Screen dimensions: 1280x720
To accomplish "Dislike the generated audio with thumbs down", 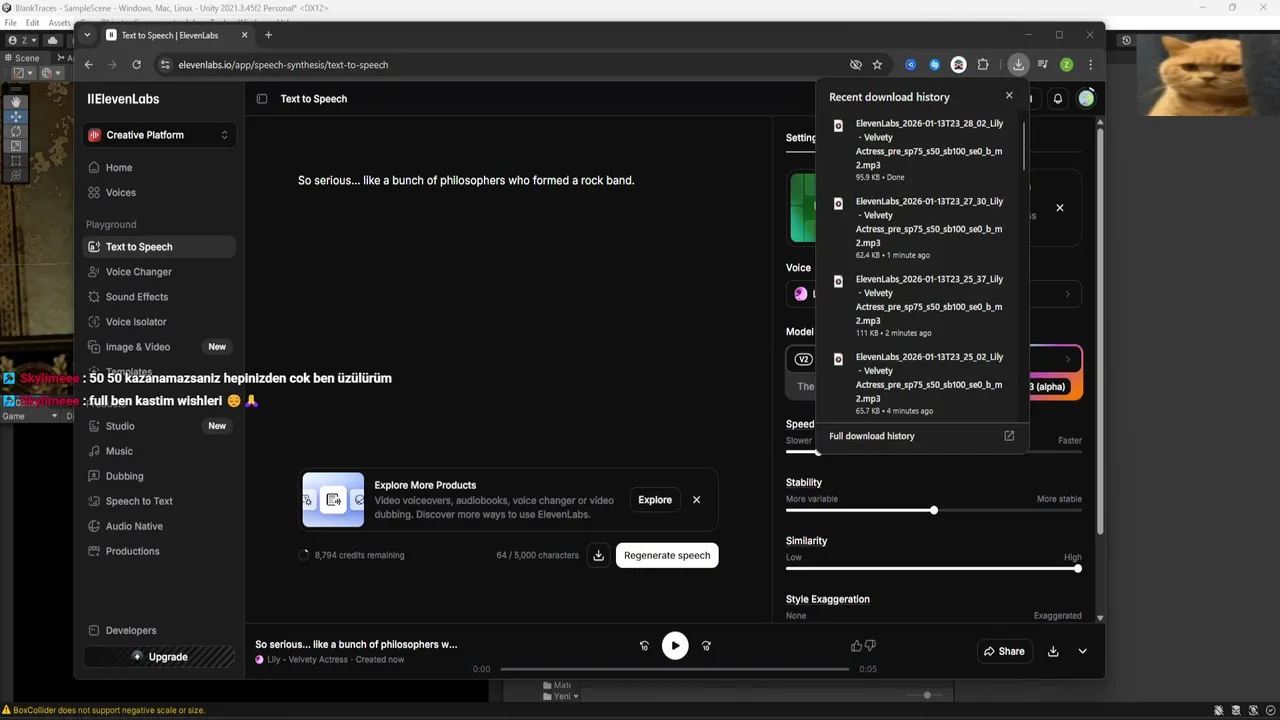I will (870, 646).
